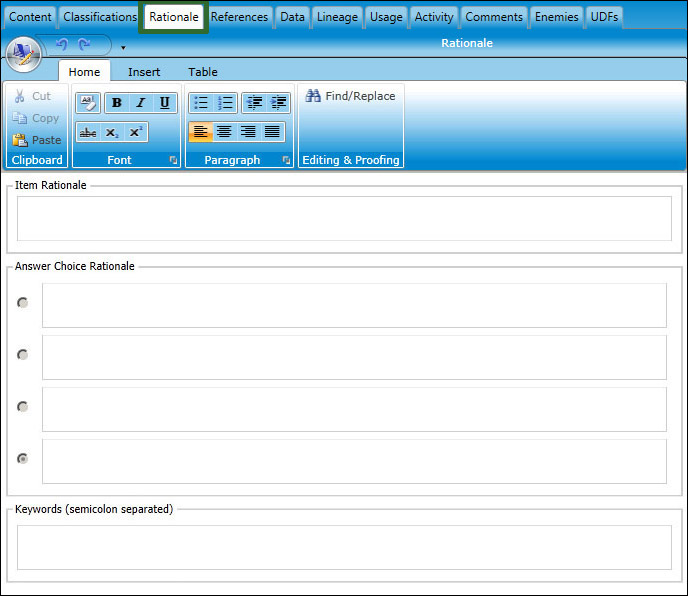Viewport: 688px width, 596px height.
Task: Insert a bulleted list
Action: click(200, 103)
